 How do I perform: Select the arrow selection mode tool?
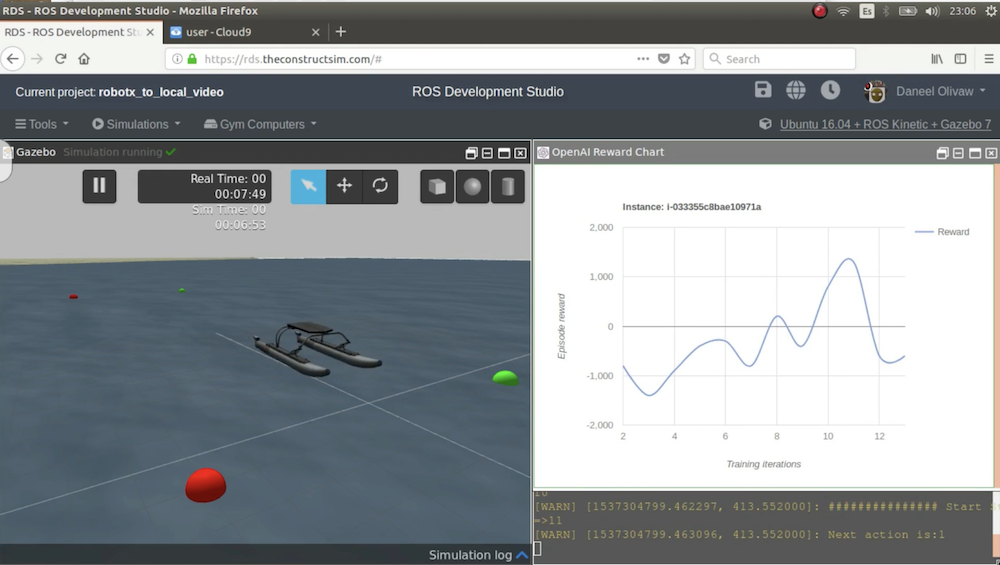309,186
